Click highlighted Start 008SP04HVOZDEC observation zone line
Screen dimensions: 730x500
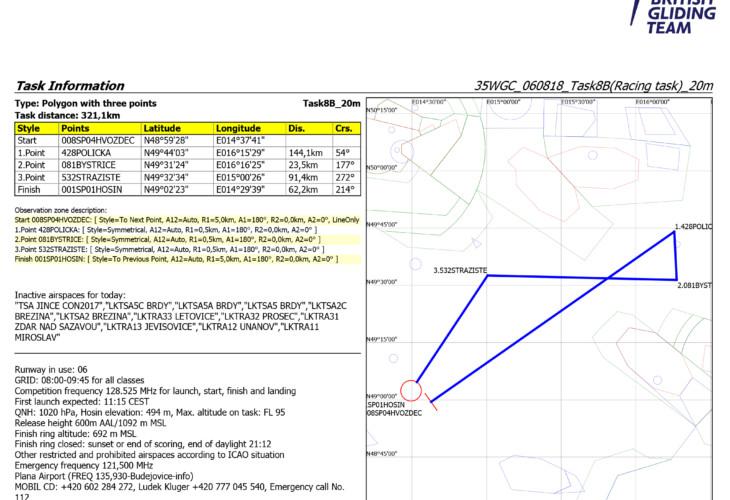tap(187, 218)
